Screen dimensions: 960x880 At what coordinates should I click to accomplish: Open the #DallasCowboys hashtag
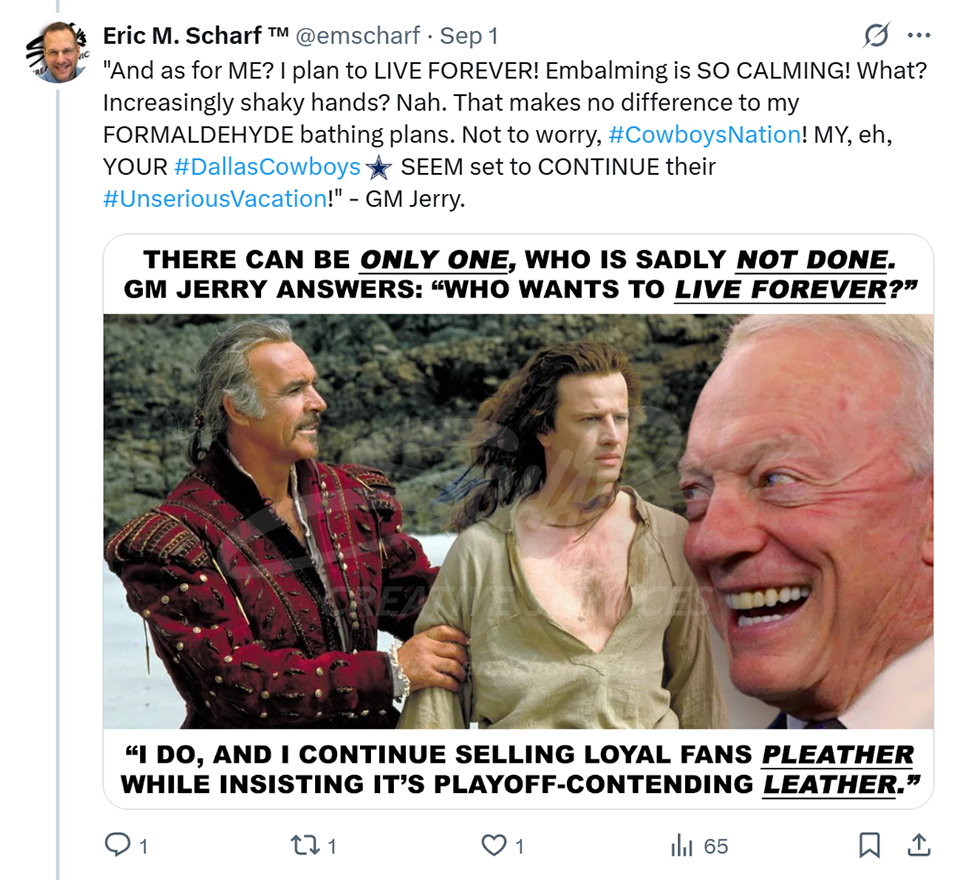pyautogui.click(x=273, y=166)
